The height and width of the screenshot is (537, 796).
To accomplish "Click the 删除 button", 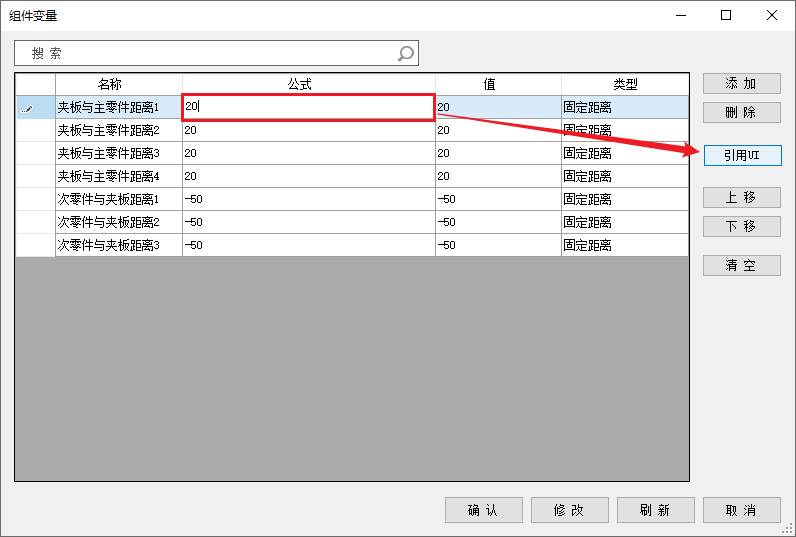I will tap(742, 112).
